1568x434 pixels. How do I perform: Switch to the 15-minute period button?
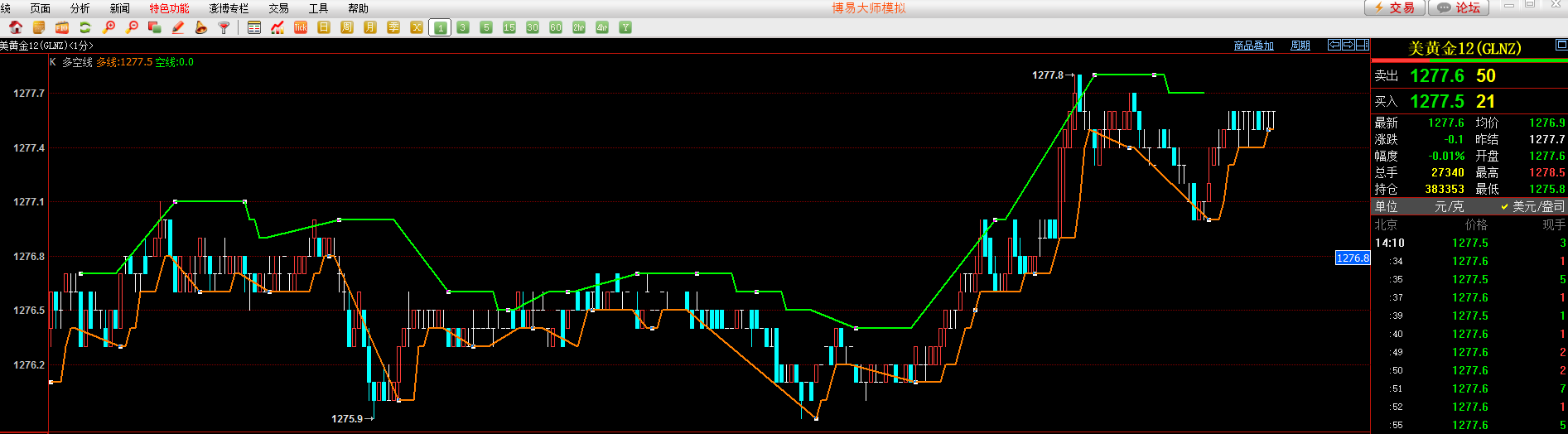(509, 27)
